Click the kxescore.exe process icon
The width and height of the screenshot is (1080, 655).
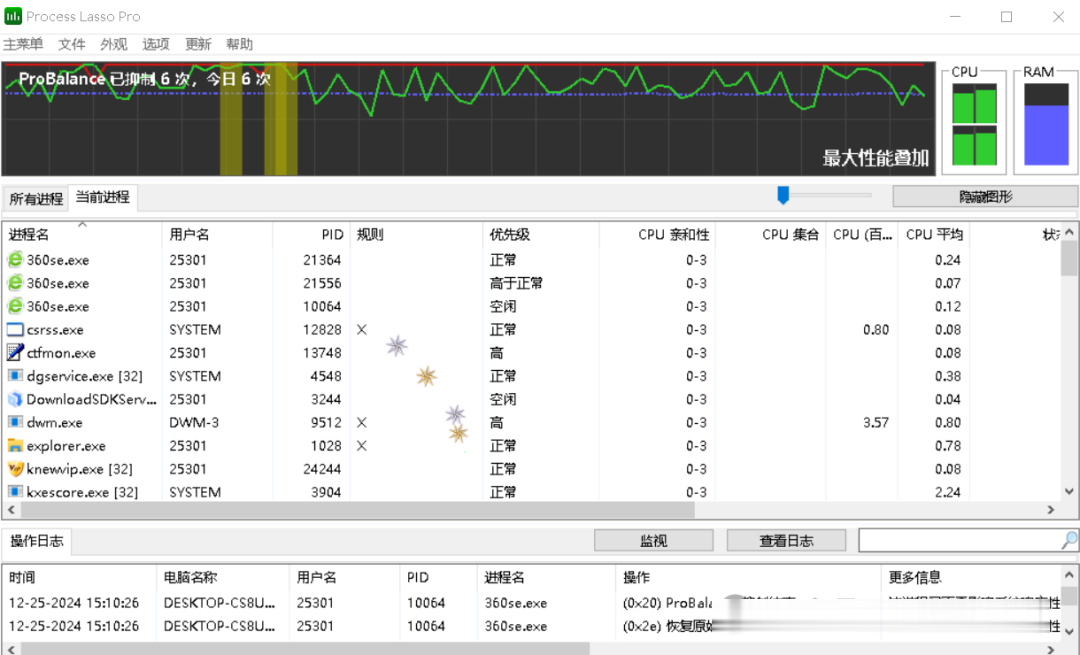coord(14,492)
